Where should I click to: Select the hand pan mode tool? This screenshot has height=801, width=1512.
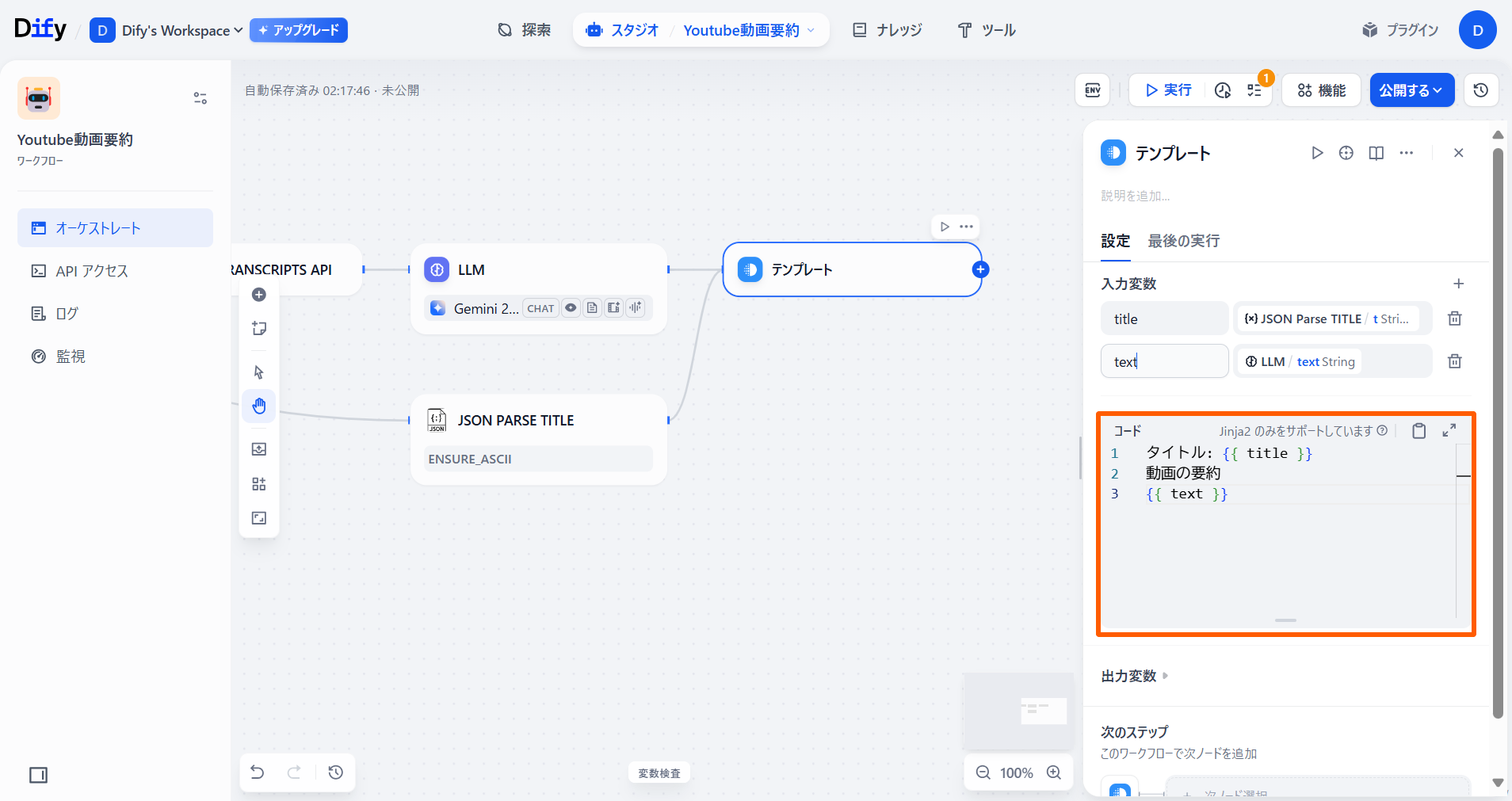point(259,406)
